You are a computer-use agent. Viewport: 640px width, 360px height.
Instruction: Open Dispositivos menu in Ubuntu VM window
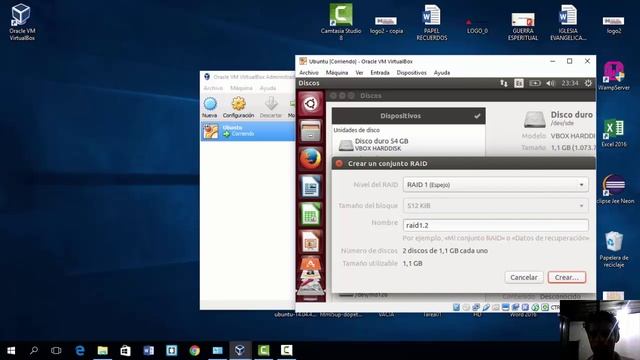(411, 73)
